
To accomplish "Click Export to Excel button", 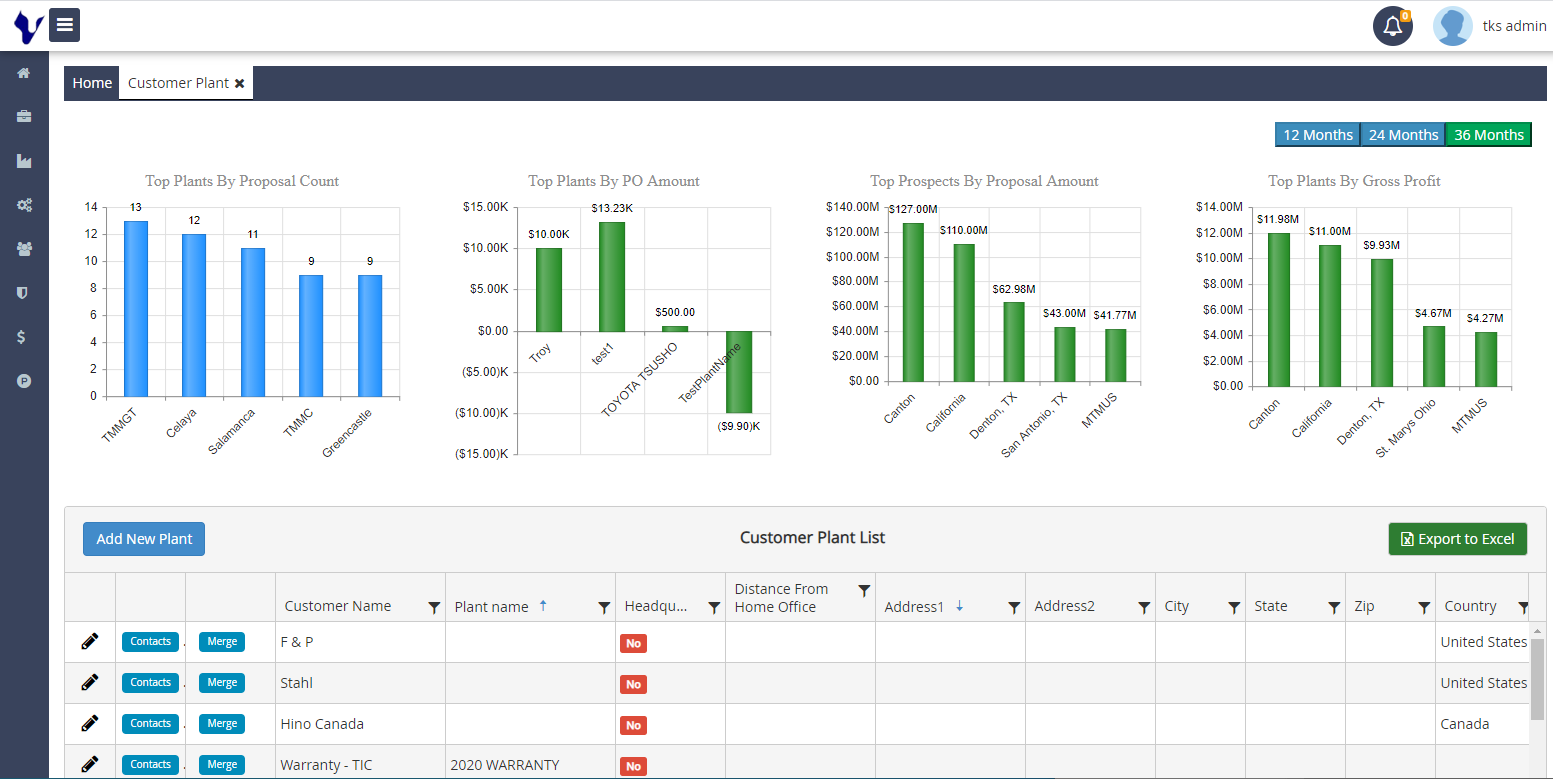I will [x=1458, y=539].
